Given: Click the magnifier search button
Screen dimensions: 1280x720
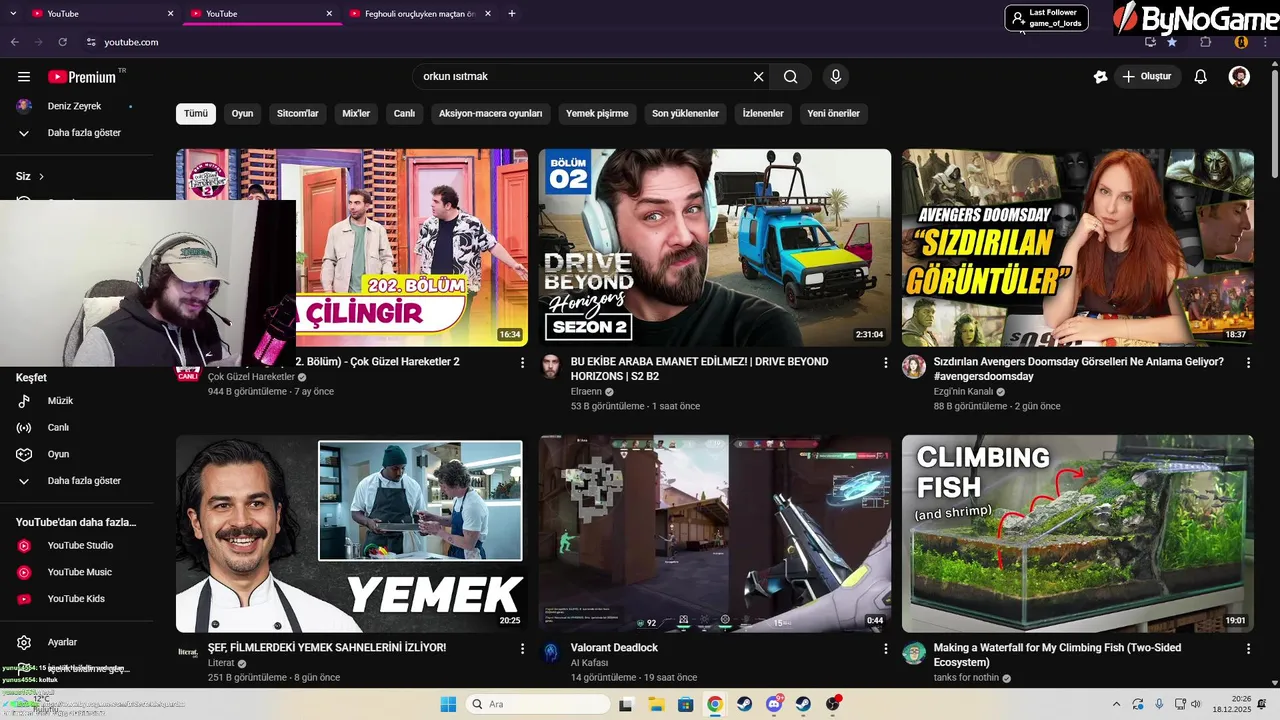Looking at the screenshot, I should click(x=790, y=77).
